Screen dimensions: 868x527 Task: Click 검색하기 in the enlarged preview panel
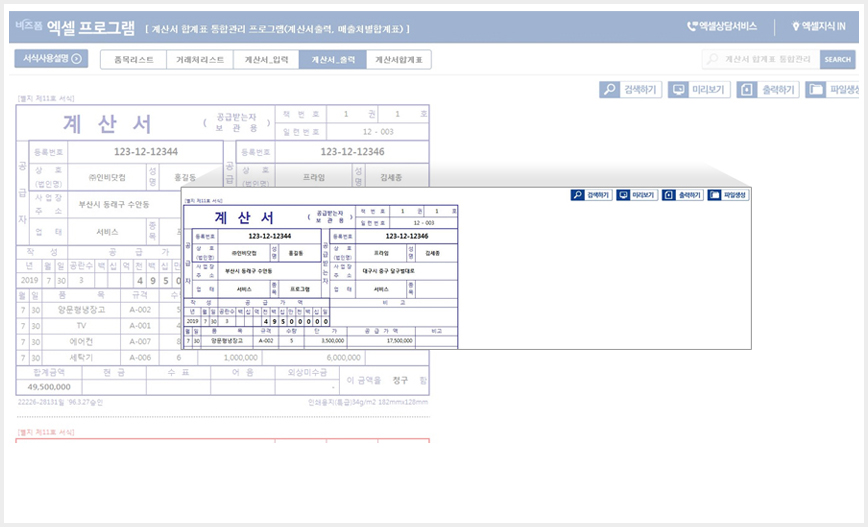[591, 195]
